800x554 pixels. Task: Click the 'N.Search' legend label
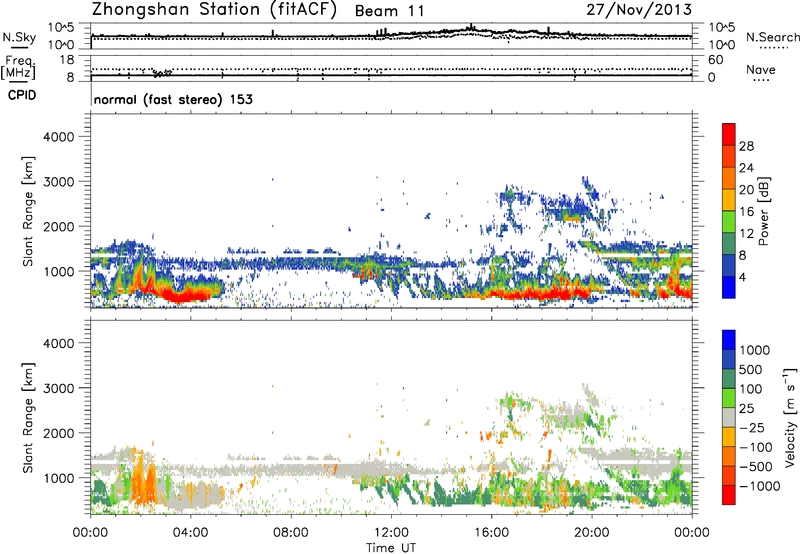point(773,37)
